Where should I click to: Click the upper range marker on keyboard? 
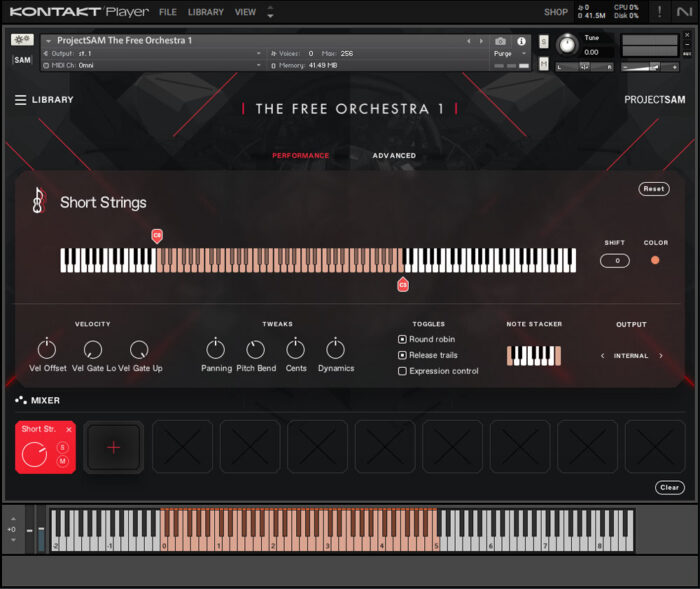pyautogui.click(x=157, y=236)
